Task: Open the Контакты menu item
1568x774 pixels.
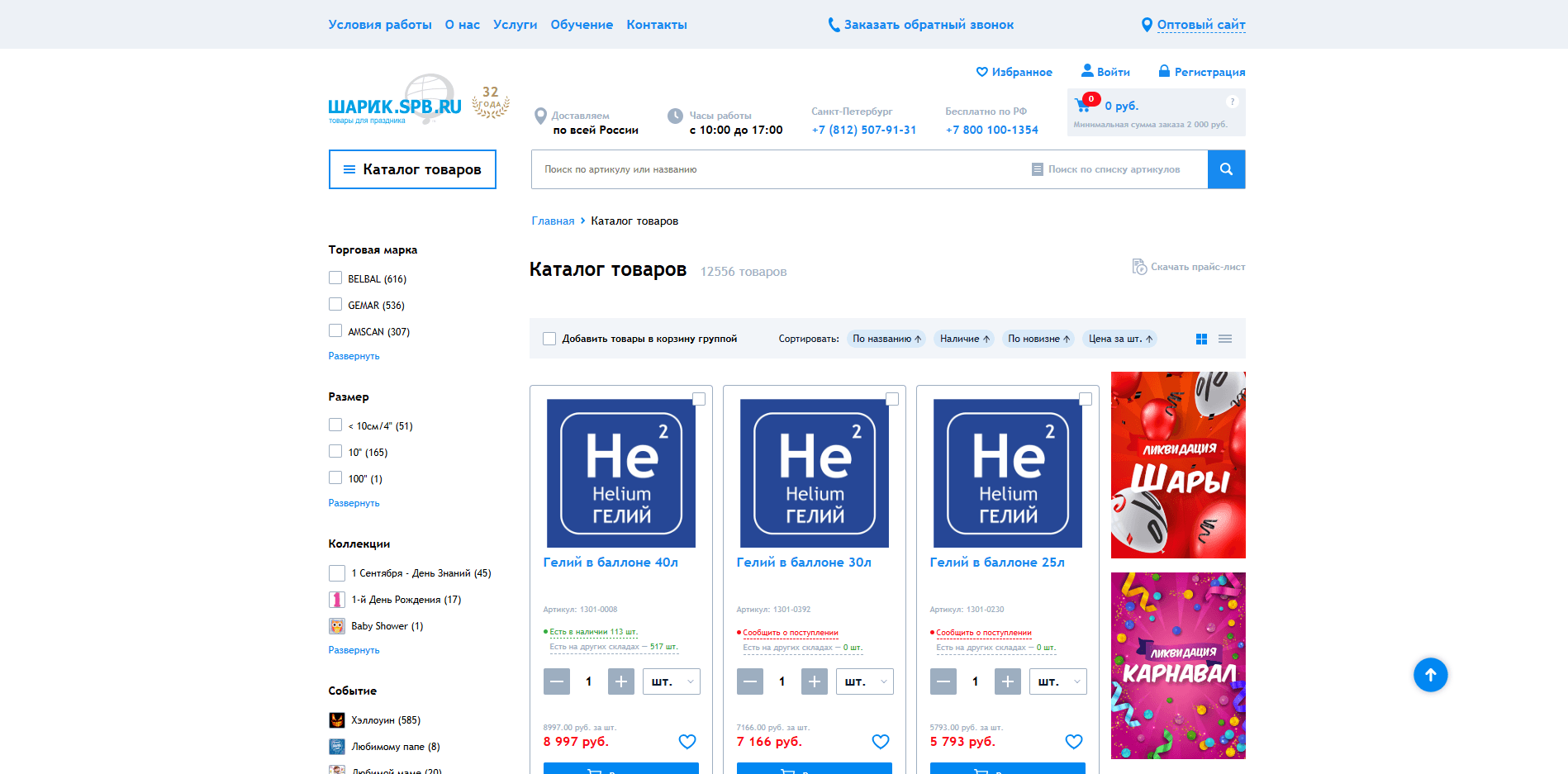Action: click(x=656, y=24)
